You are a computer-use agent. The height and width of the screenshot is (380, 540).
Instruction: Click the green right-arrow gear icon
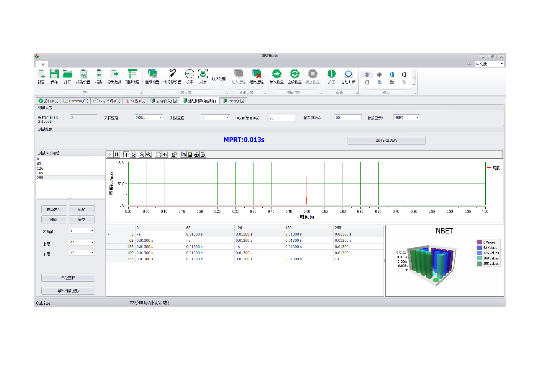(277, 74)
